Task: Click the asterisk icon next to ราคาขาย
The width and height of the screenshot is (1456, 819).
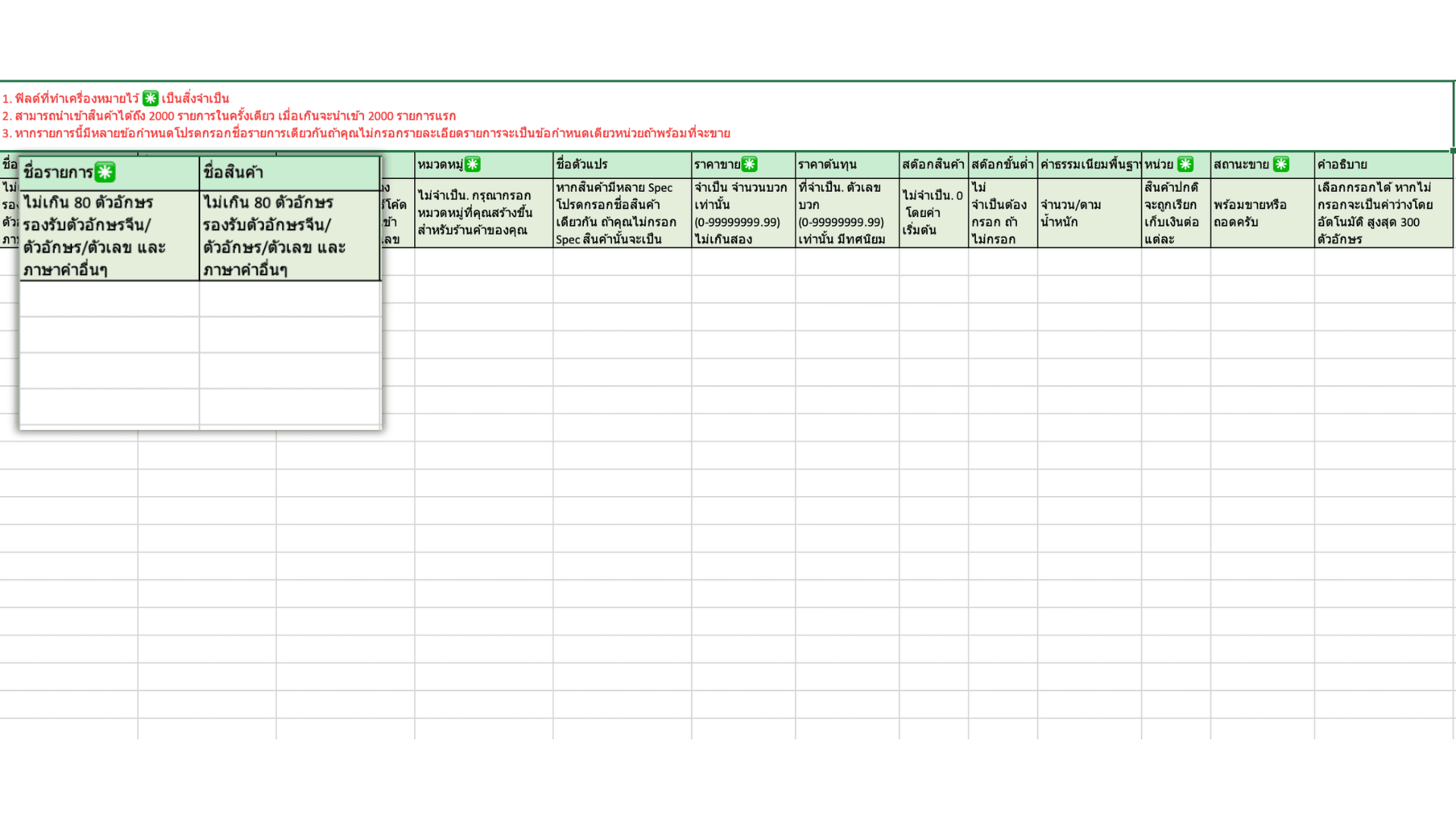Action: 749,165
